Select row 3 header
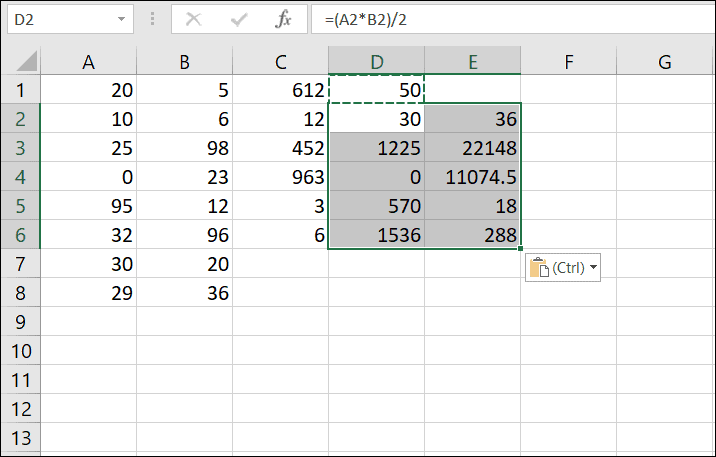 pyautogui.click(x=21, y=147)
